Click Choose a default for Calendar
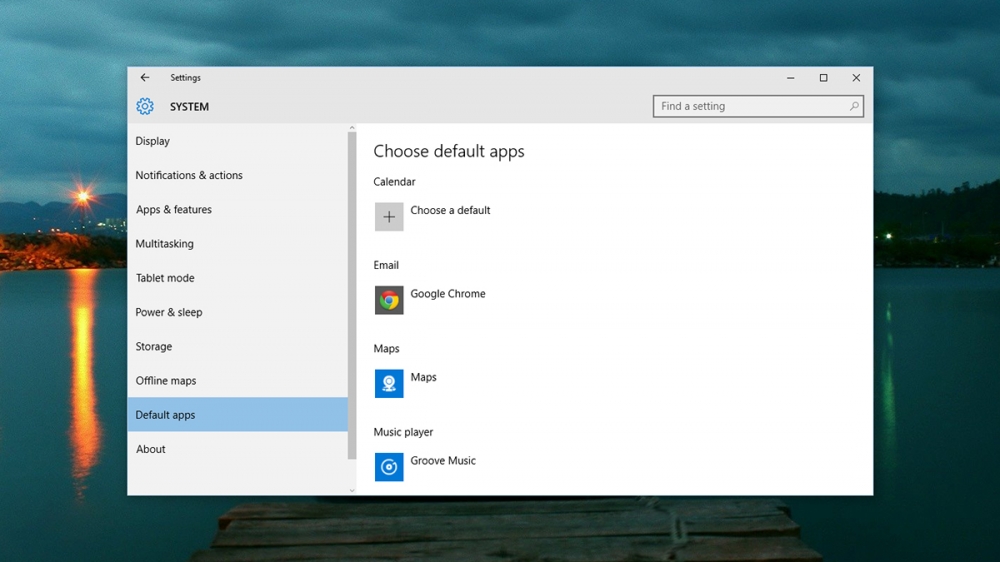The width and height of the screenshot is (1000, 562). click(450, 210)
